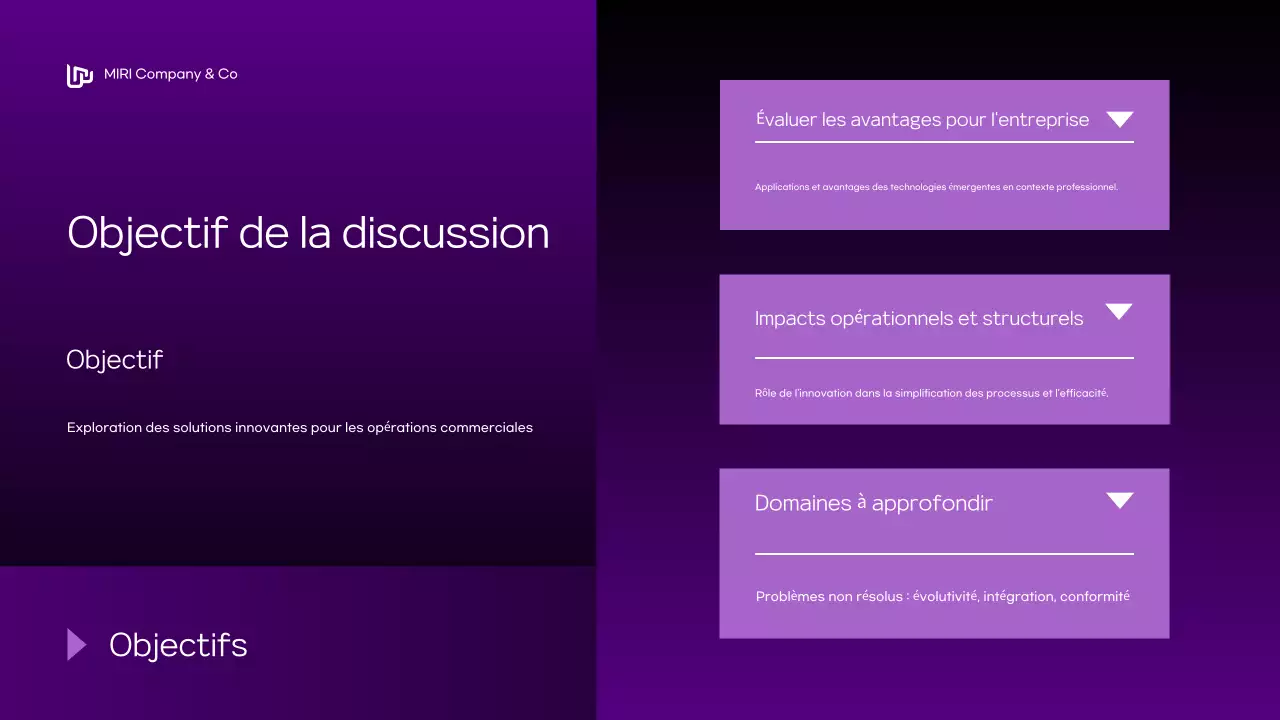Click the MIRI Company & Co logo icon
The image size is (1280, 720).
tap(79, 75)
